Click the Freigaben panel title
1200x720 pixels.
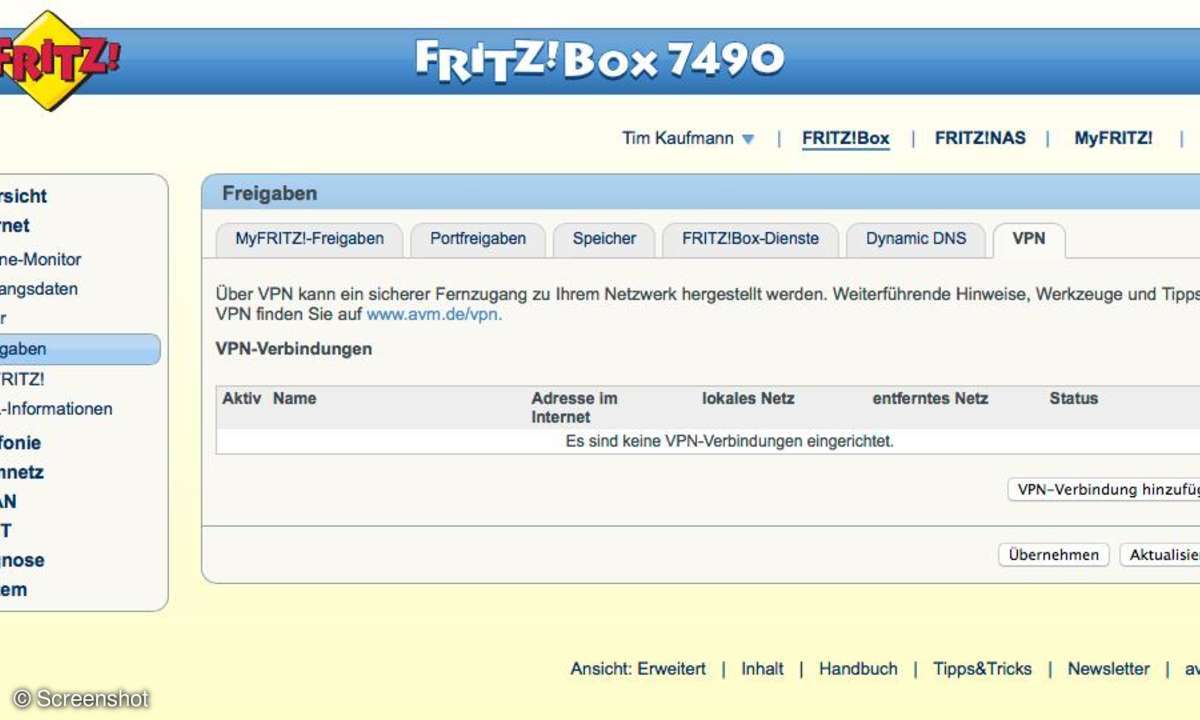pos(269,193)
